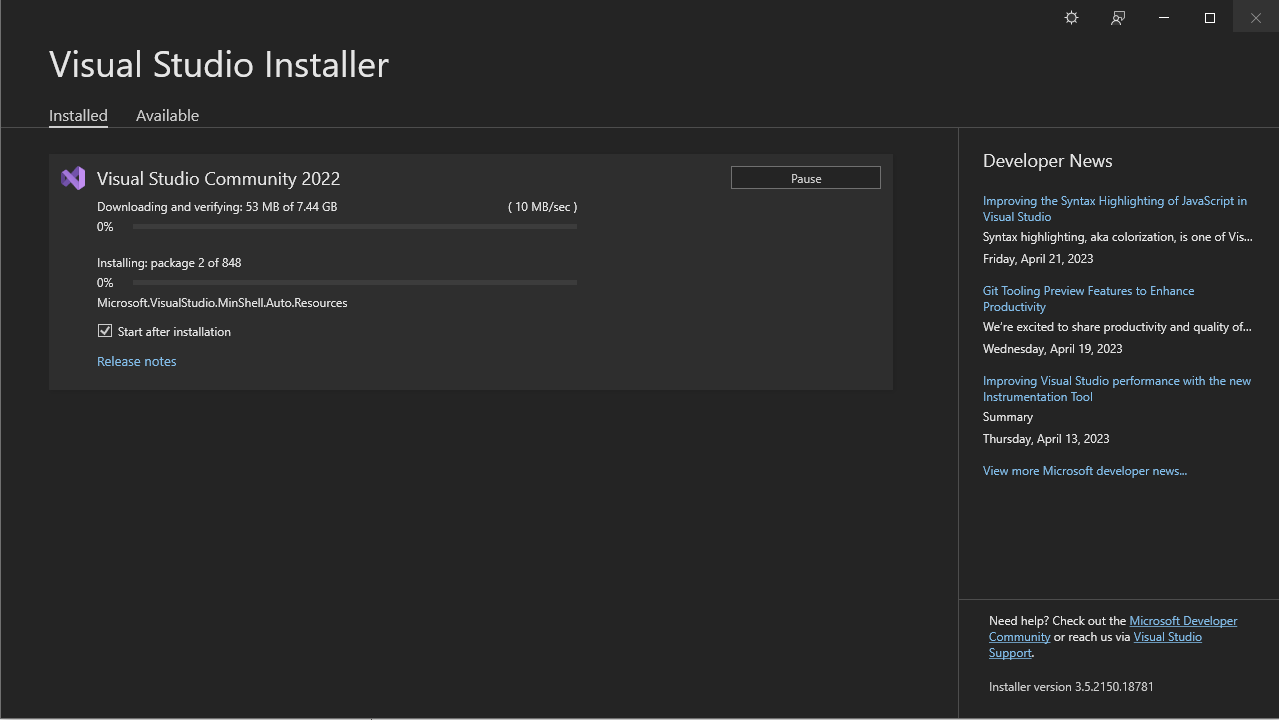Image resolution: width=1279 pixels, height=720 pixels.
Task: Click the Thursday, April 13, 2023 date
Action: (1046, 439)
